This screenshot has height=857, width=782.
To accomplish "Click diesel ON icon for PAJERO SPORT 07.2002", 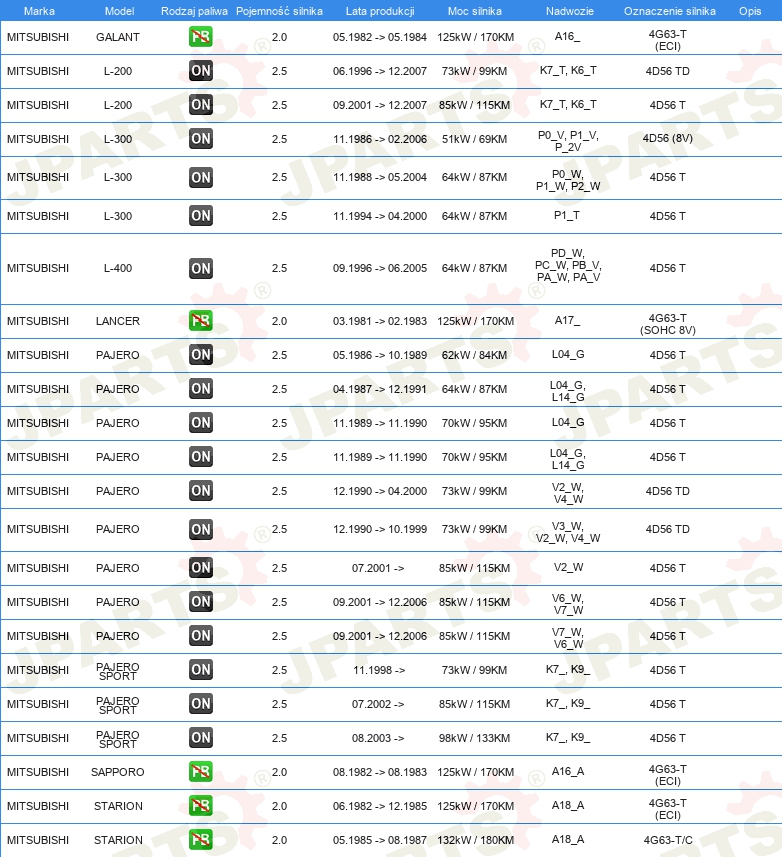I will point(201,703).
